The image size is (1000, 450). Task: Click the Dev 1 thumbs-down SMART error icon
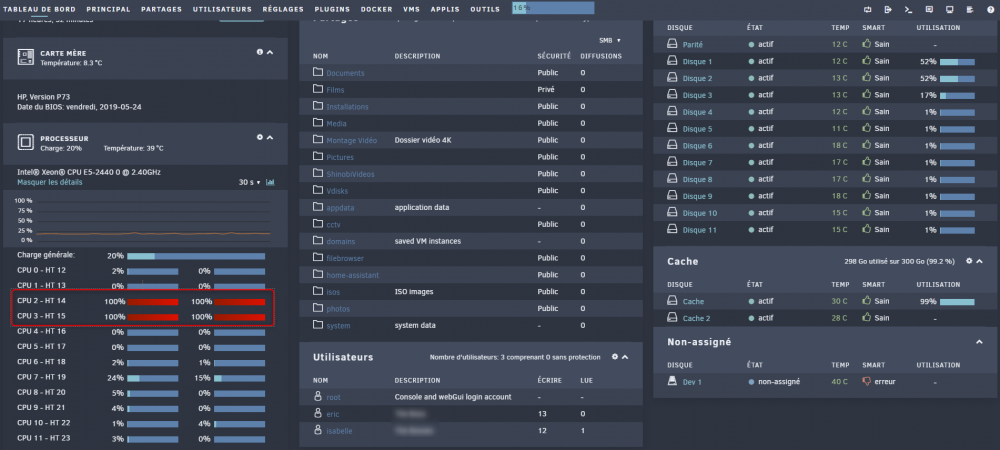pyautogui.click(x=867, y=382)
